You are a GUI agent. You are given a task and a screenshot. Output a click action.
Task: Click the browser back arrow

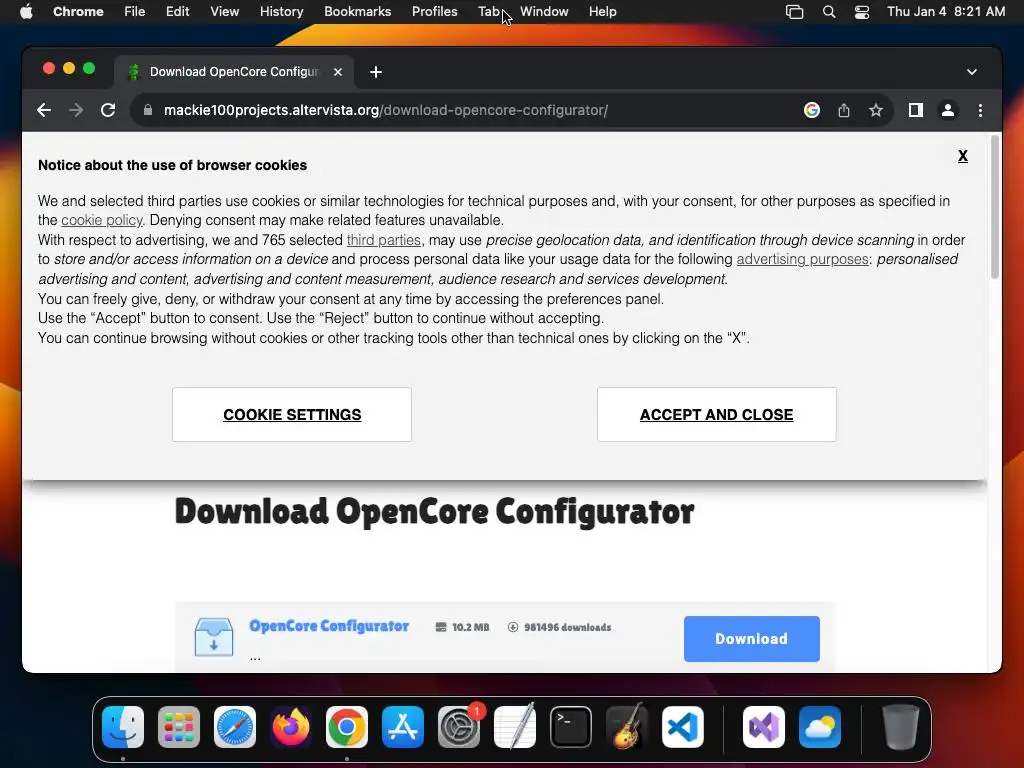[44, 110]
